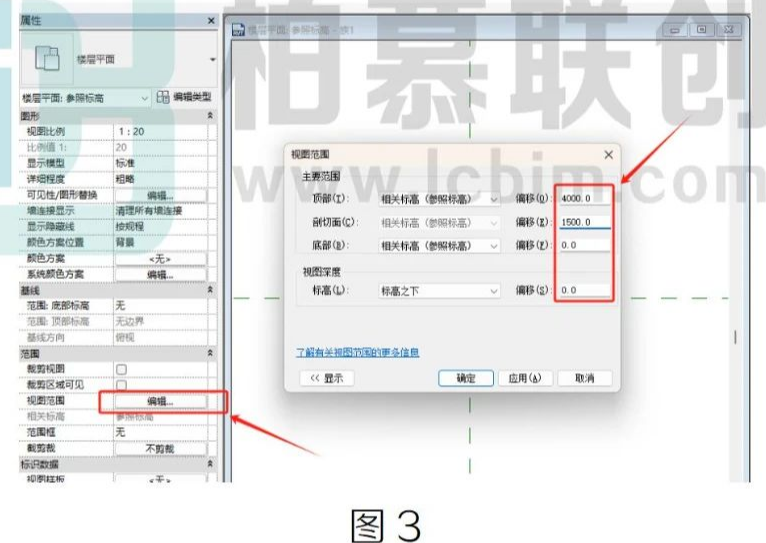Screen dimensions: 766x543
Task: Click the 颜色方案位置 value 背景
Action: point(161,242)
